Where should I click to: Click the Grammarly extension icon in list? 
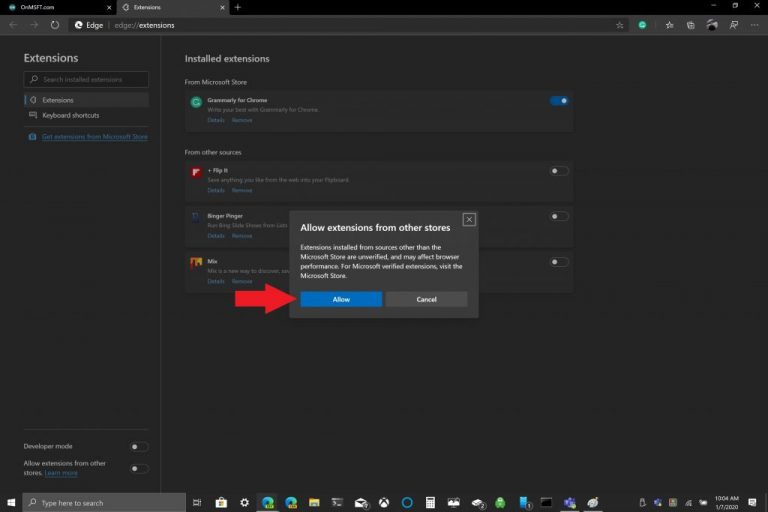[196, 102]
